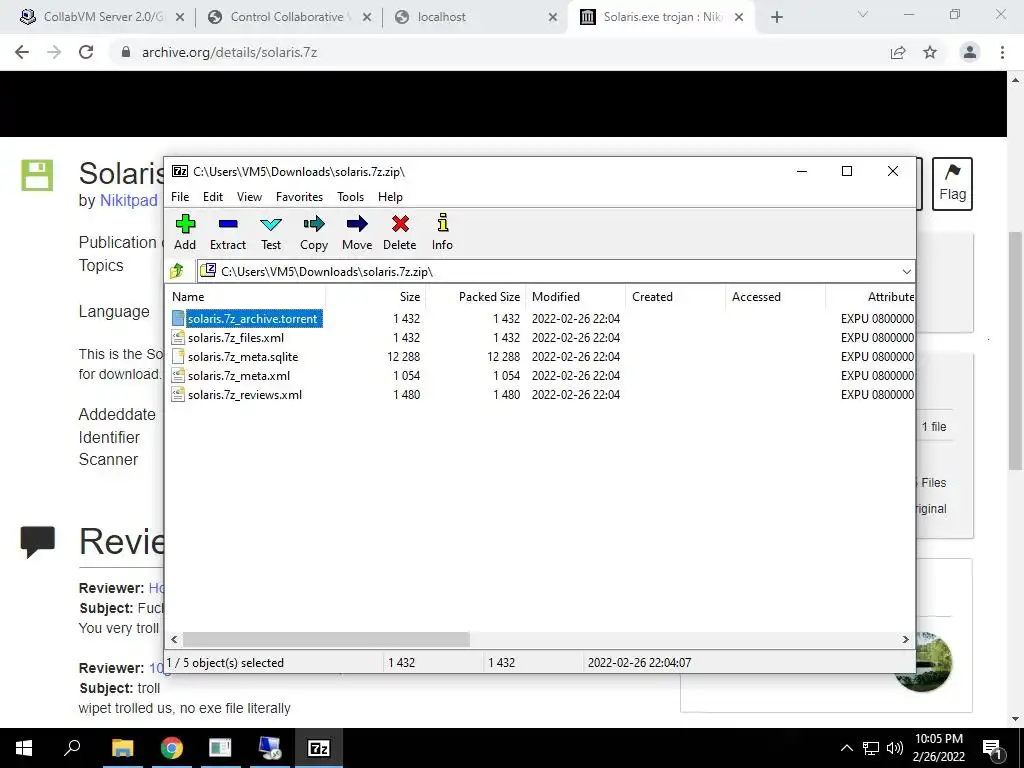Click the Add toolbar icon in 7-Zip
The height and width of the screenshot is (768, 1024).
pyautogui.click(x=185, y=232)
